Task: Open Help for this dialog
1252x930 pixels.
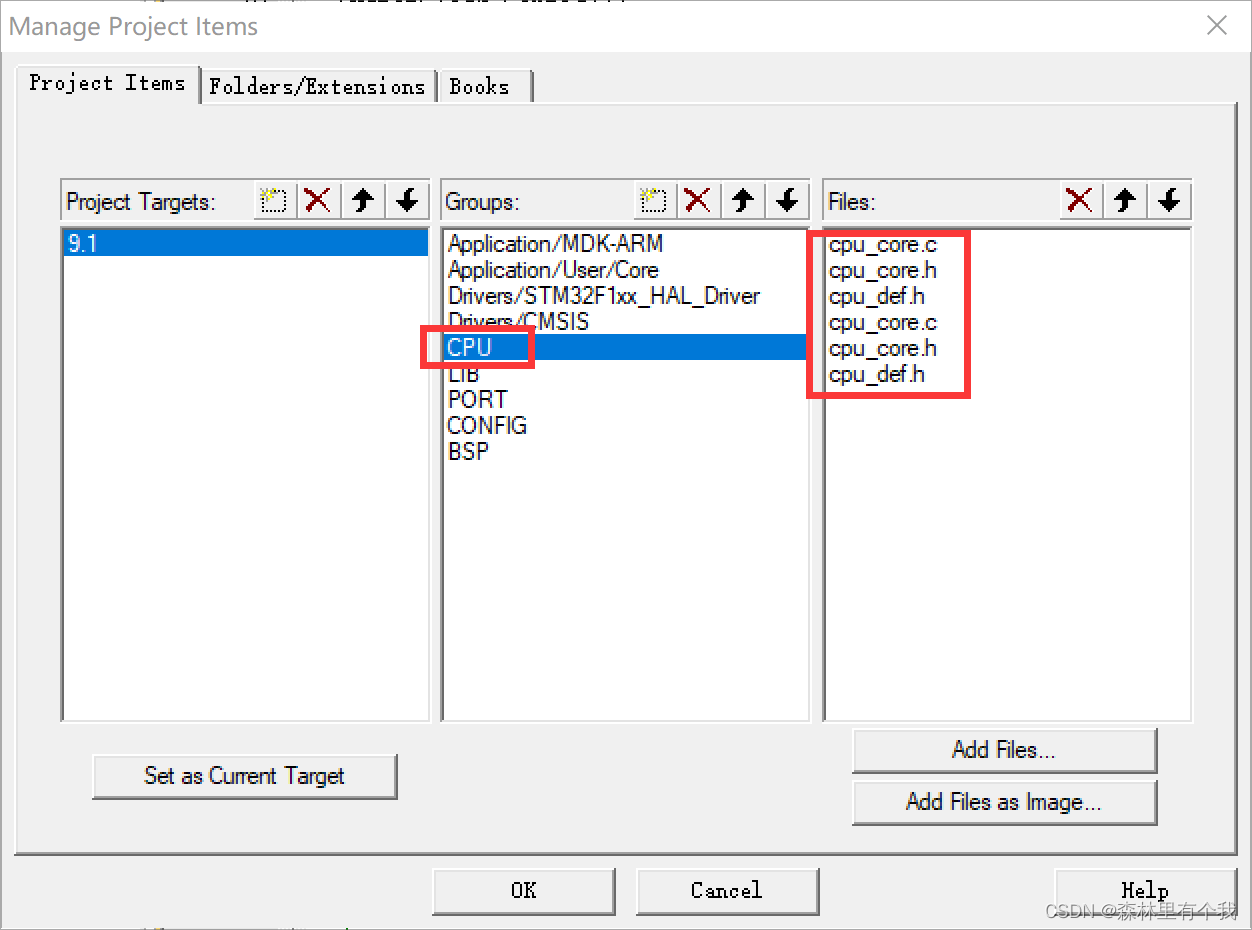Action: [1145, 891]
